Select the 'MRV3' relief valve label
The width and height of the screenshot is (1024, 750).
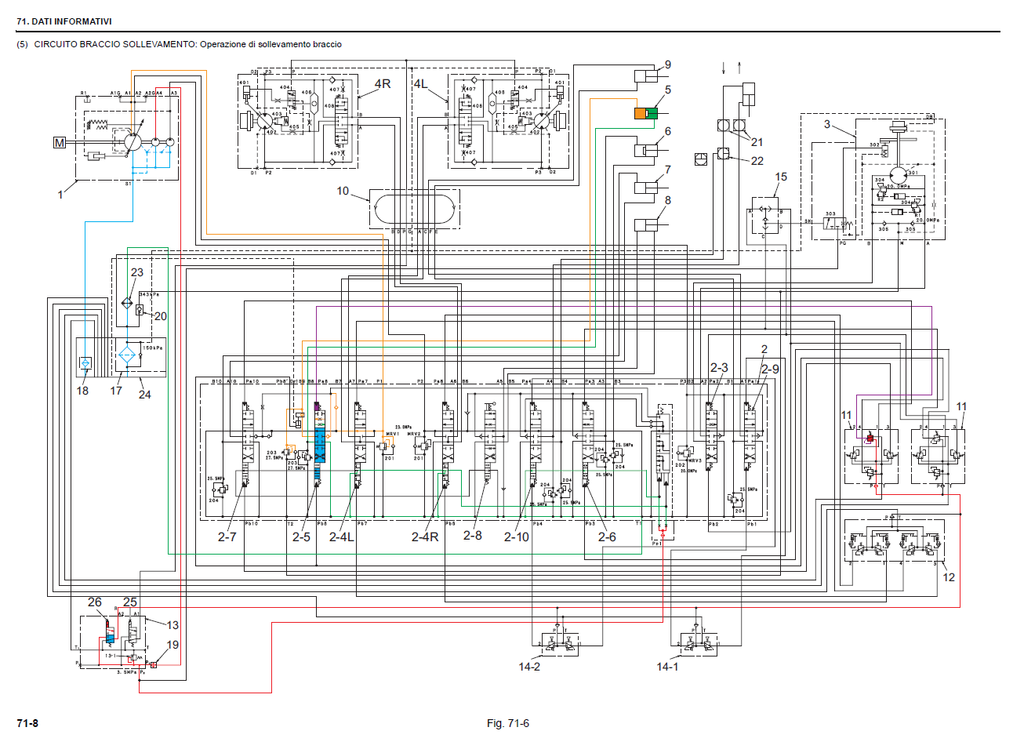tap(696, 460)
